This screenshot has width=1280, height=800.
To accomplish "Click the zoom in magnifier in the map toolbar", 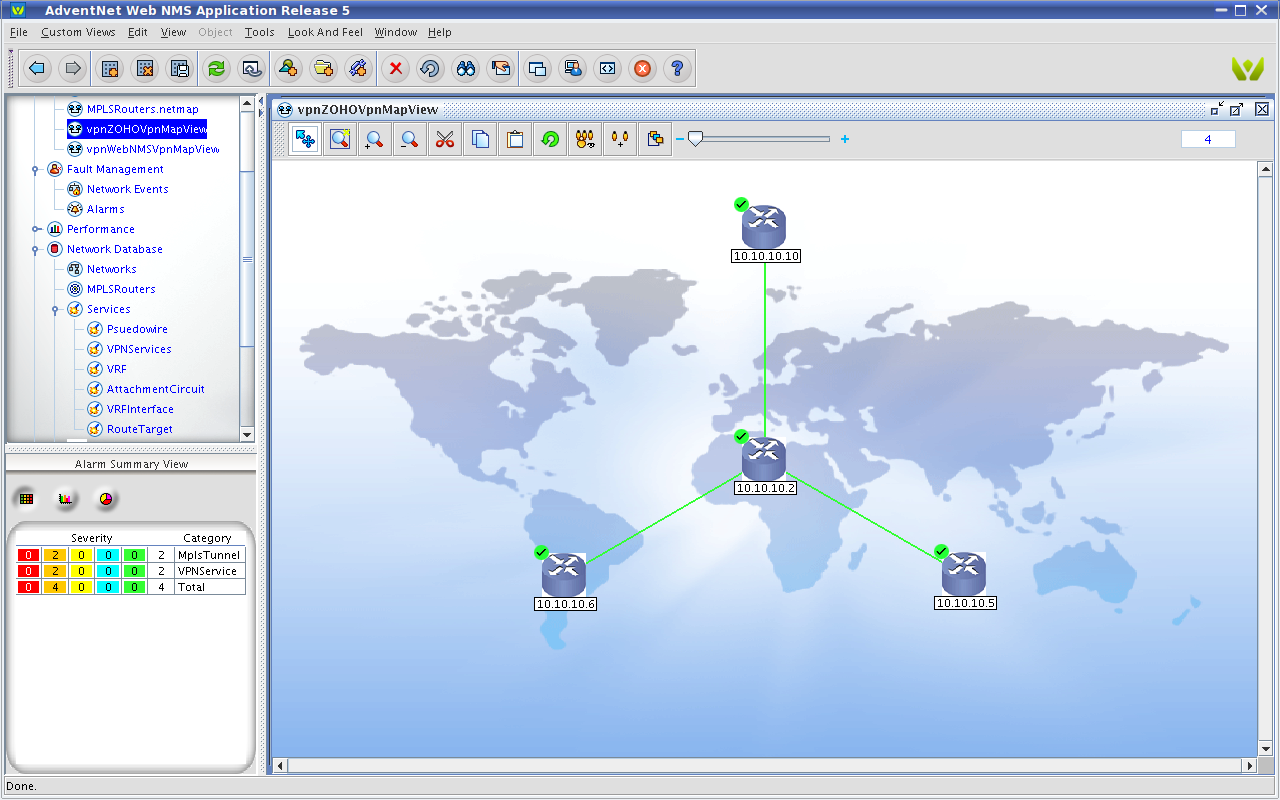I will click(x=375, y=140).
